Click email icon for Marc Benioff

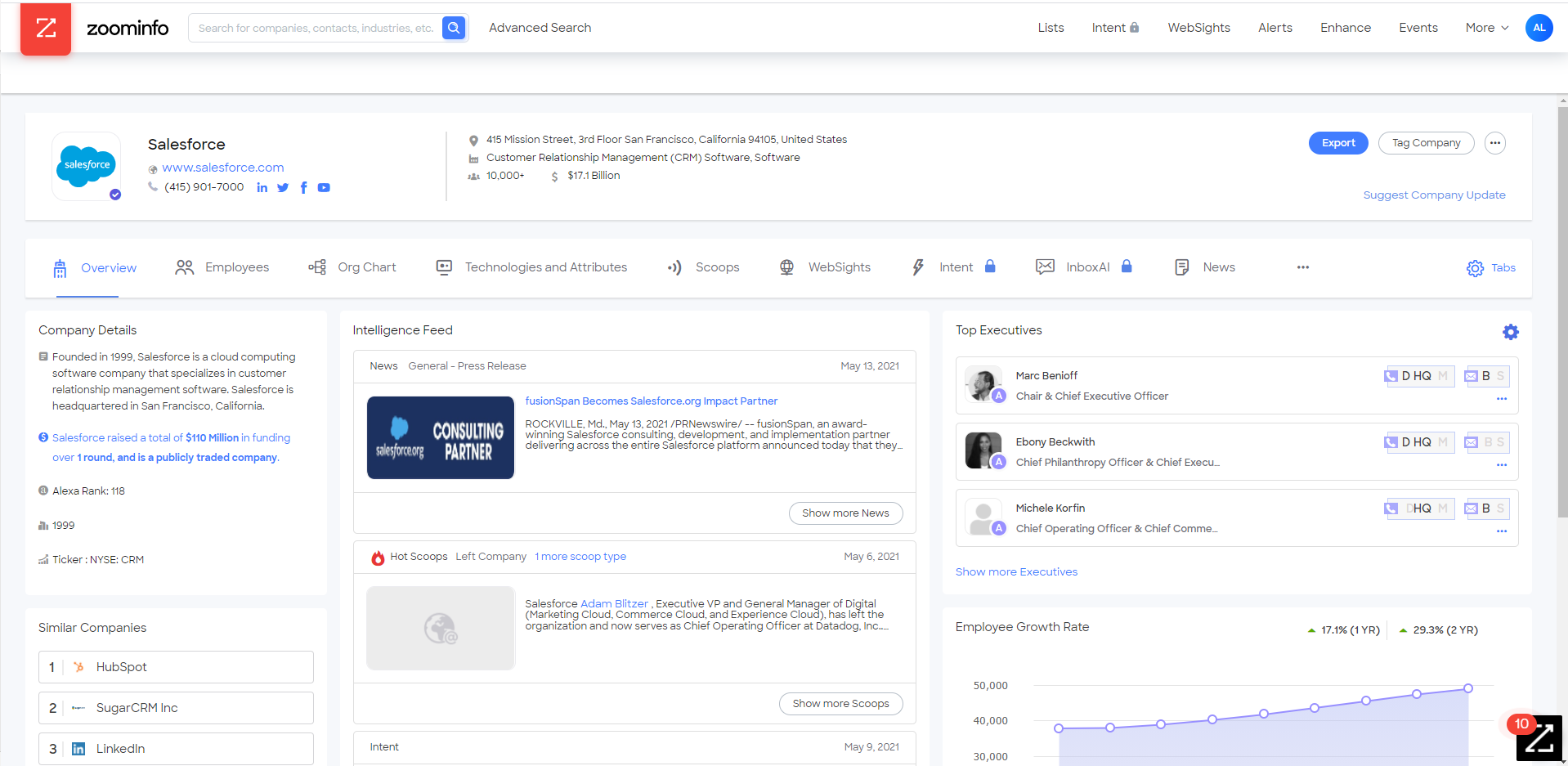click(x=1472, y=376)
